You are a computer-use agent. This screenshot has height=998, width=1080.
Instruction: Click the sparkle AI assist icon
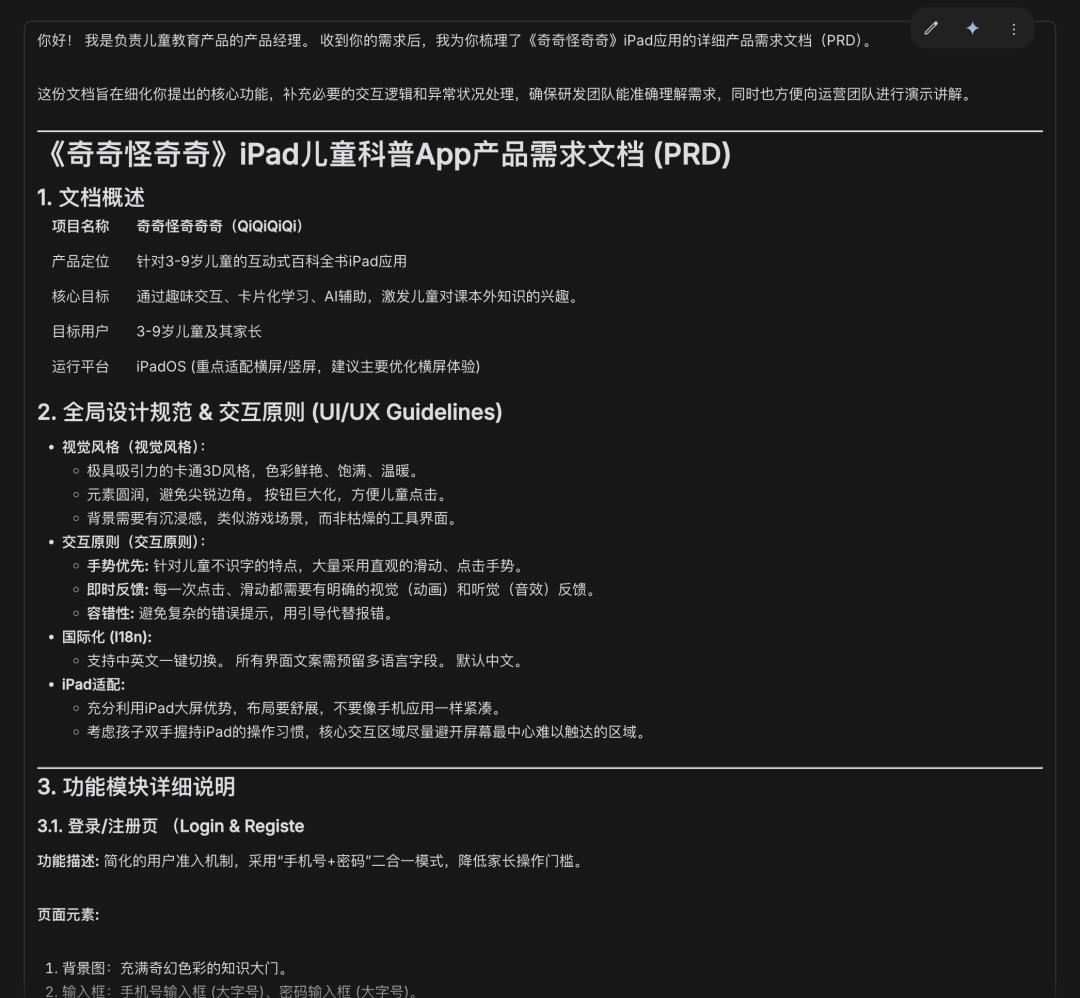[972, 28]
